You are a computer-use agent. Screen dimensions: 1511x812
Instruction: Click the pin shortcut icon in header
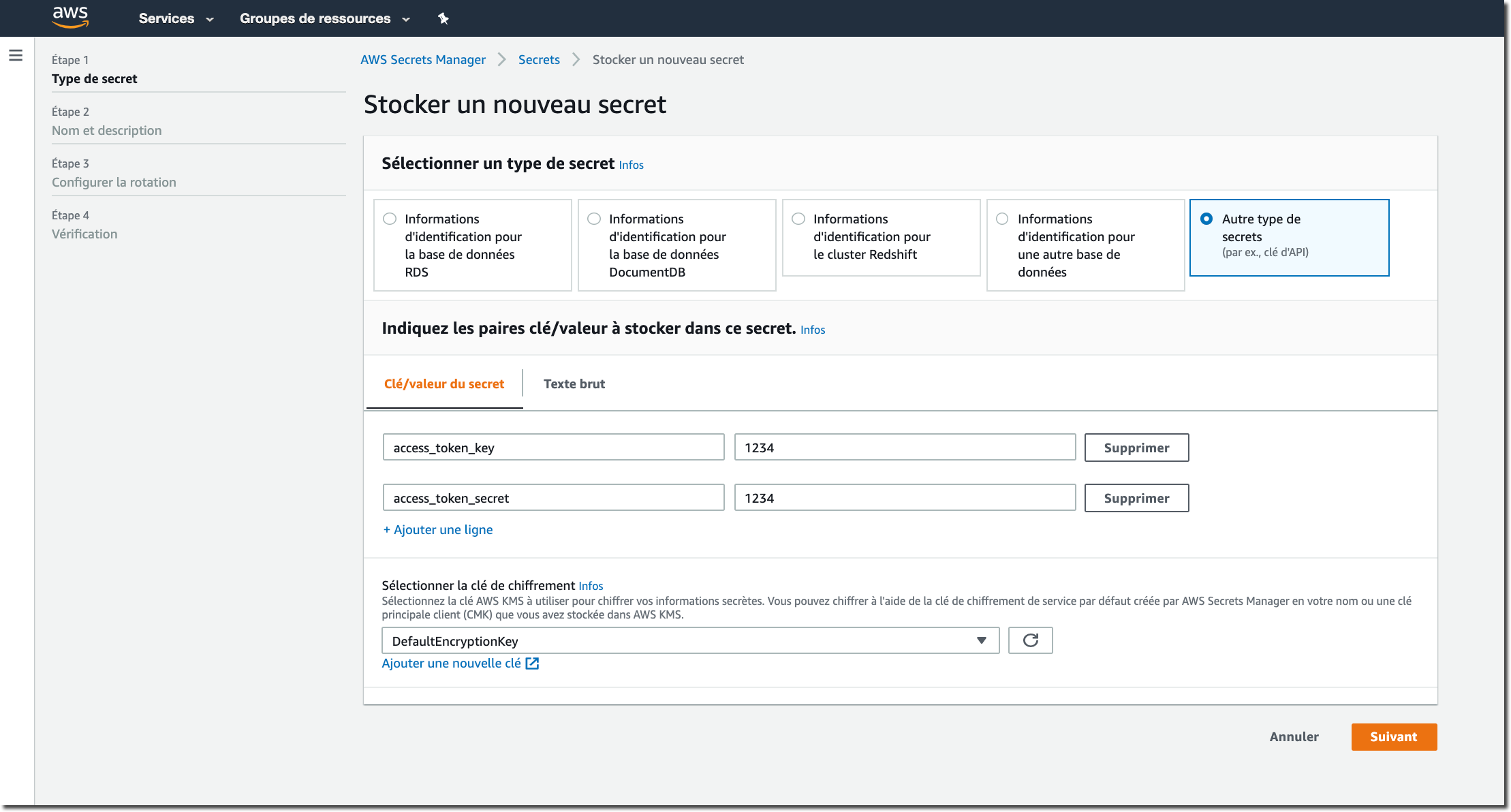[443, 18]
